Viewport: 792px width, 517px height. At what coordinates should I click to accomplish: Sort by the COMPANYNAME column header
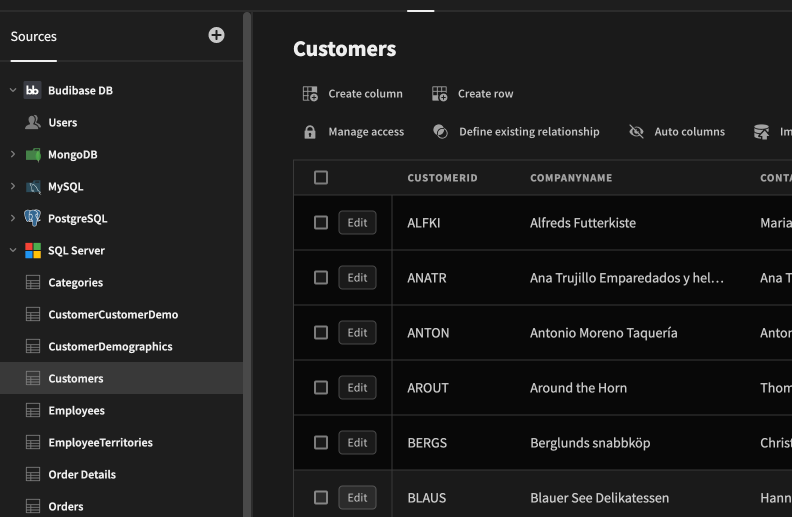click(571, 178)
